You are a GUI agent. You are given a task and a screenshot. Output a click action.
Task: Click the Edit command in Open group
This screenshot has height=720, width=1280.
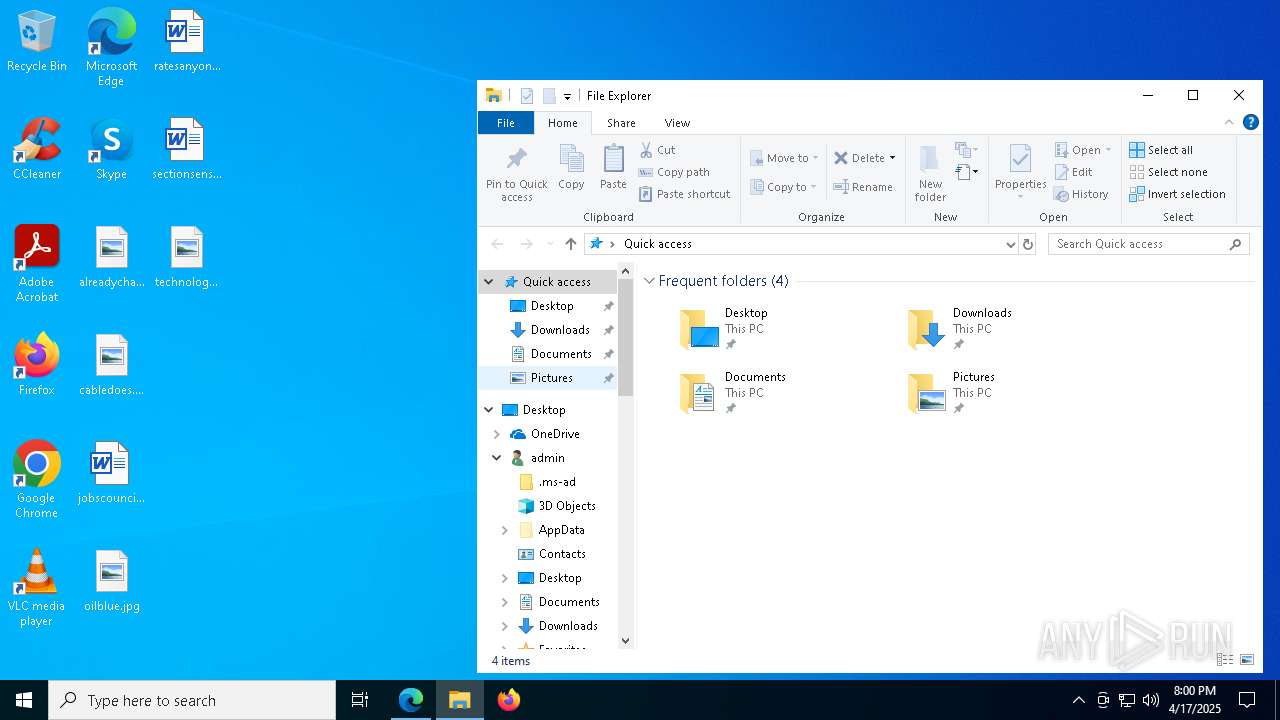1073,172
